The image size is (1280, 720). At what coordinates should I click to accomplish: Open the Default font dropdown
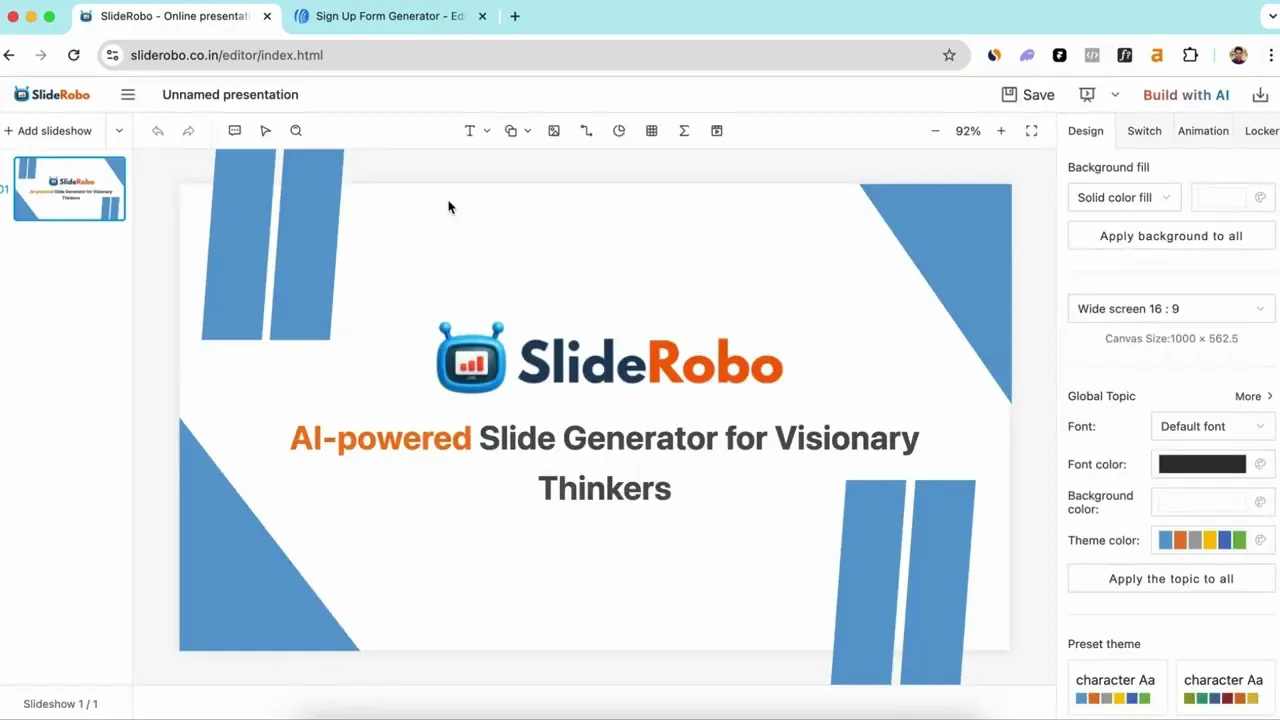coord(1213,427)
